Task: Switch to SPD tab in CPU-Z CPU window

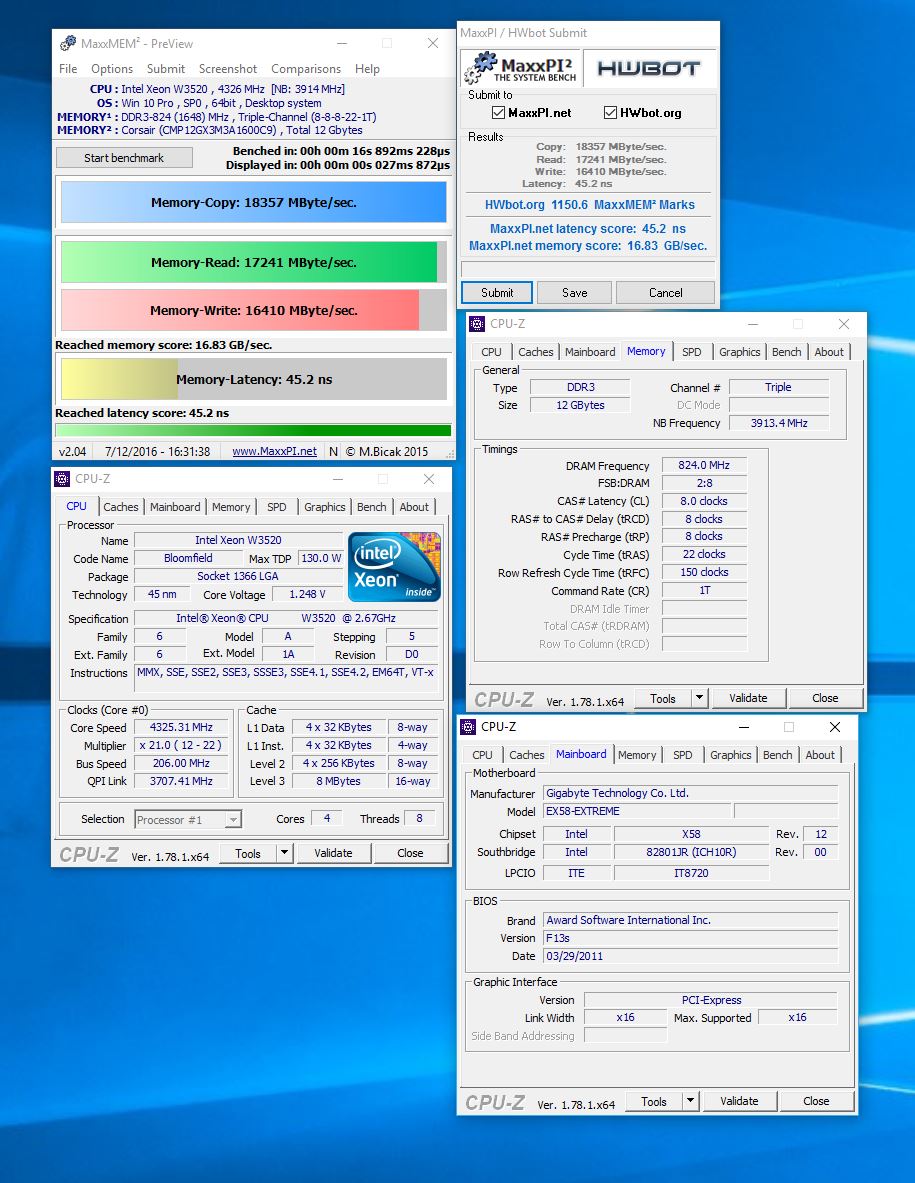Action: (x=277, y=507)
